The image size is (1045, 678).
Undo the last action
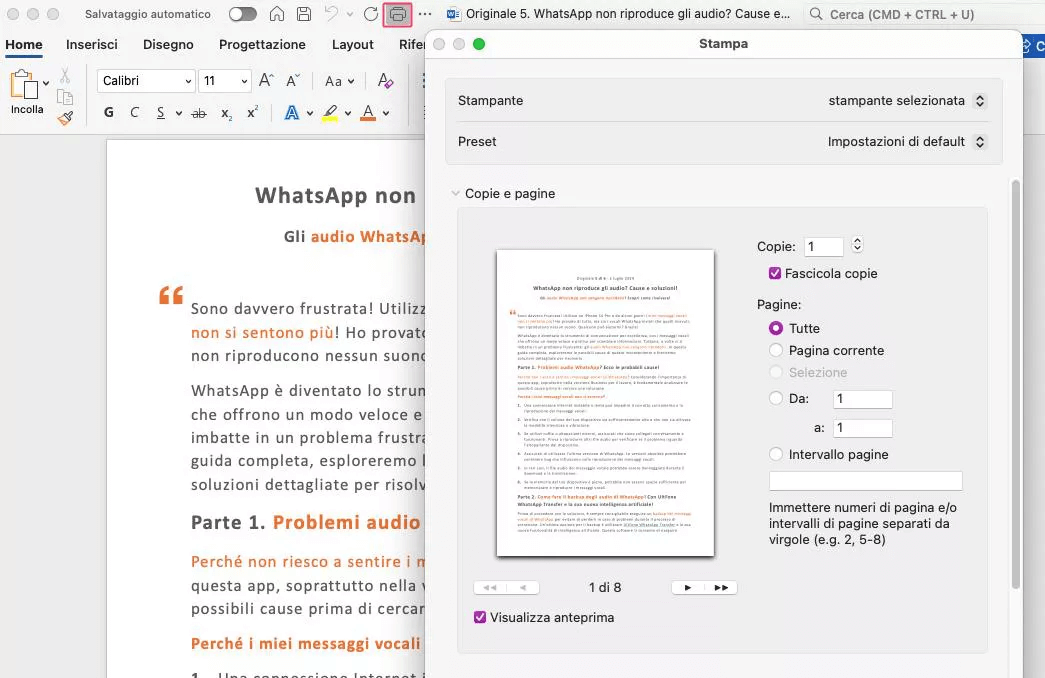coord(331,13)
